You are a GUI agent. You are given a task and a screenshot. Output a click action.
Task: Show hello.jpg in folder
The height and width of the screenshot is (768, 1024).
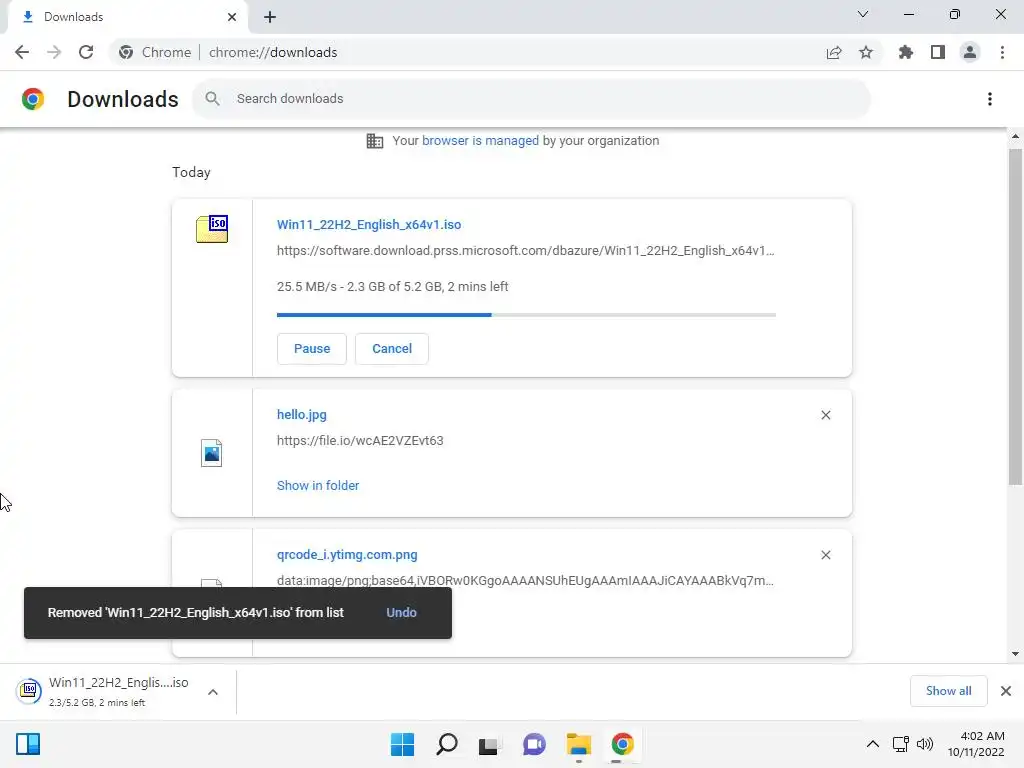318,485
